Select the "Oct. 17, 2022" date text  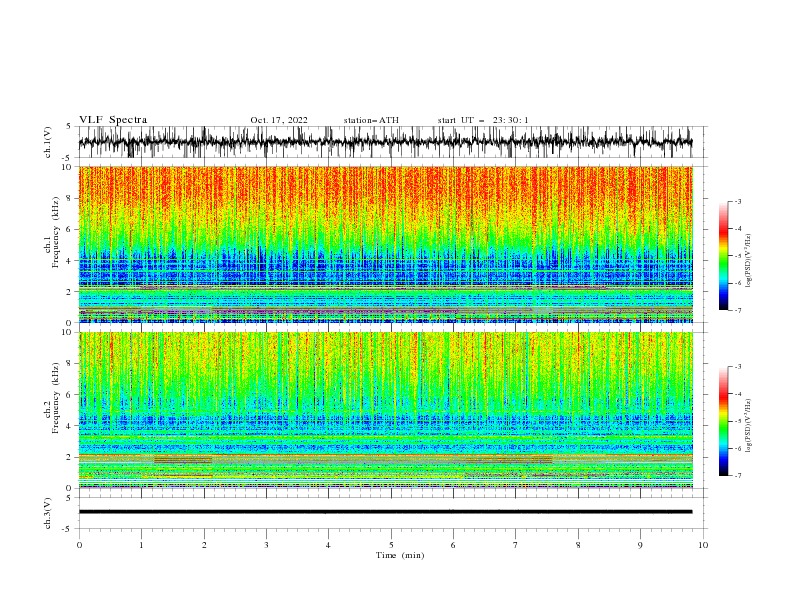tap(279, 120)
